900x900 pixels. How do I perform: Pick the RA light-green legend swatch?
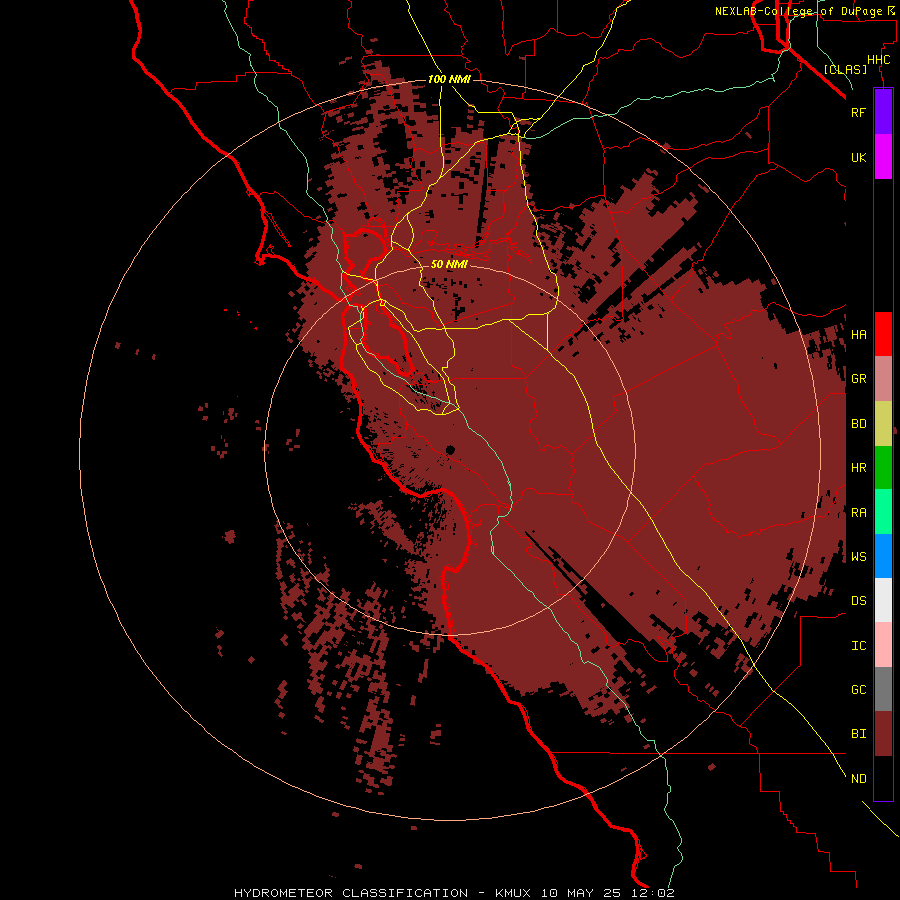(x=883, y=512)
